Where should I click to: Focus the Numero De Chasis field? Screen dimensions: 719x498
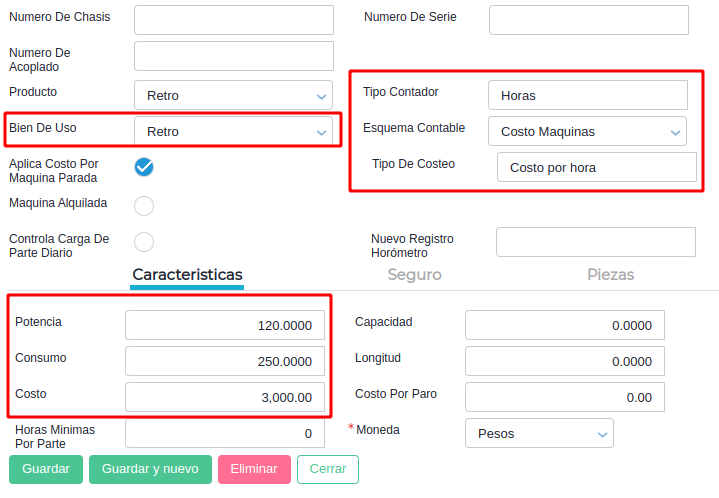click(233, 20)
